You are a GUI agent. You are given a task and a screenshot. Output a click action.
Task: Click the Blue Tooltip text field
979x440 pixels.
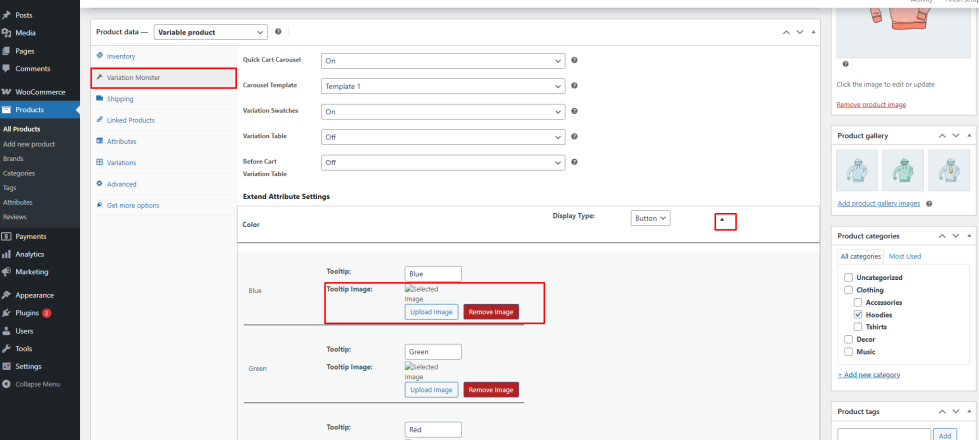[433, 273]
